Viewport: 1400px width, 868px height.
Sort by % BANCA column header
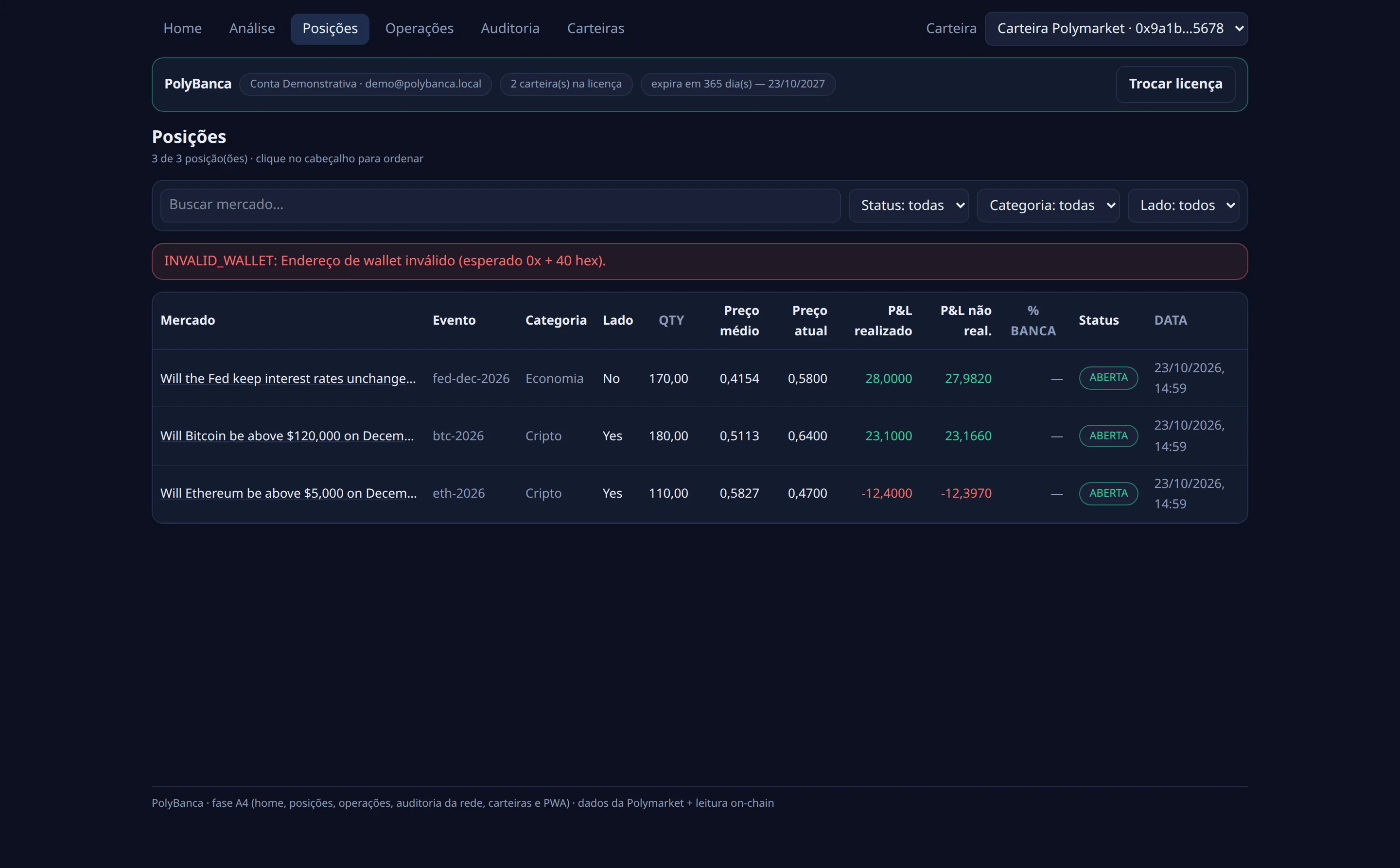tap(1032, 320)
